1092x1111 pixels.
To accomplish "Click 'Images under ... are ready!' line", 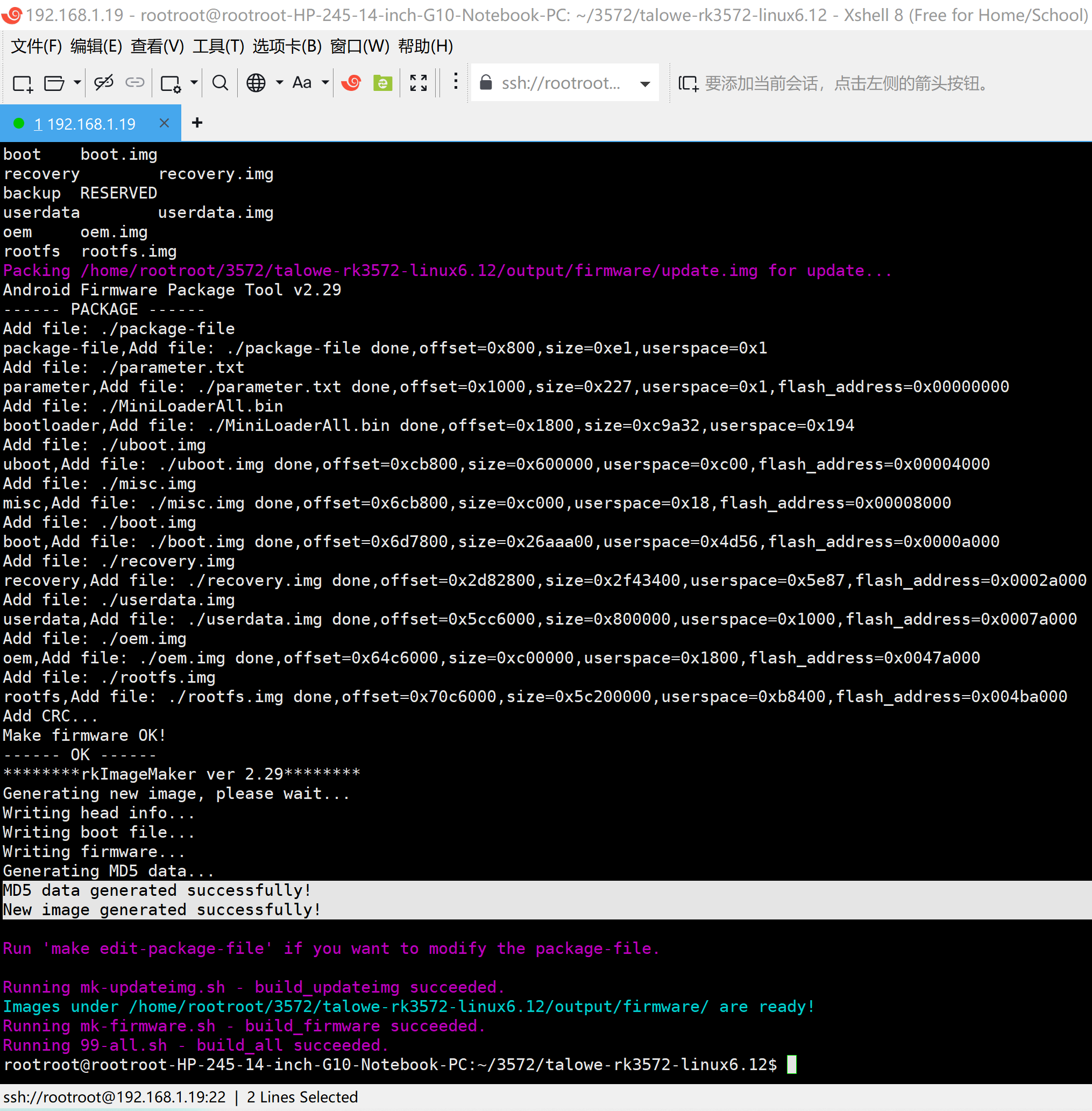I will pos(409,1007).
